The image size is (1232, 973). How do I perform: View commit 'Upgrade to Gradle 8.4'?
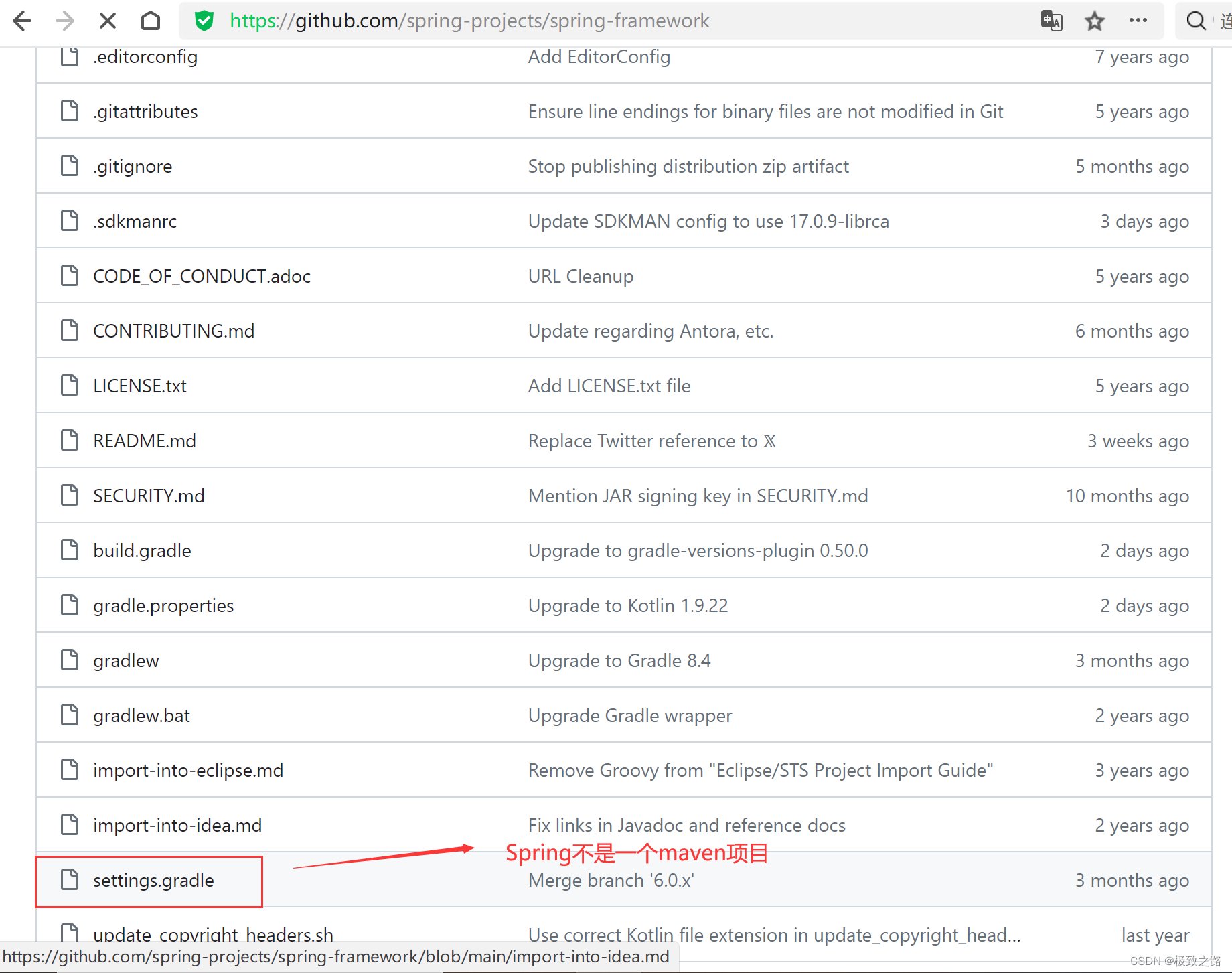619,660
